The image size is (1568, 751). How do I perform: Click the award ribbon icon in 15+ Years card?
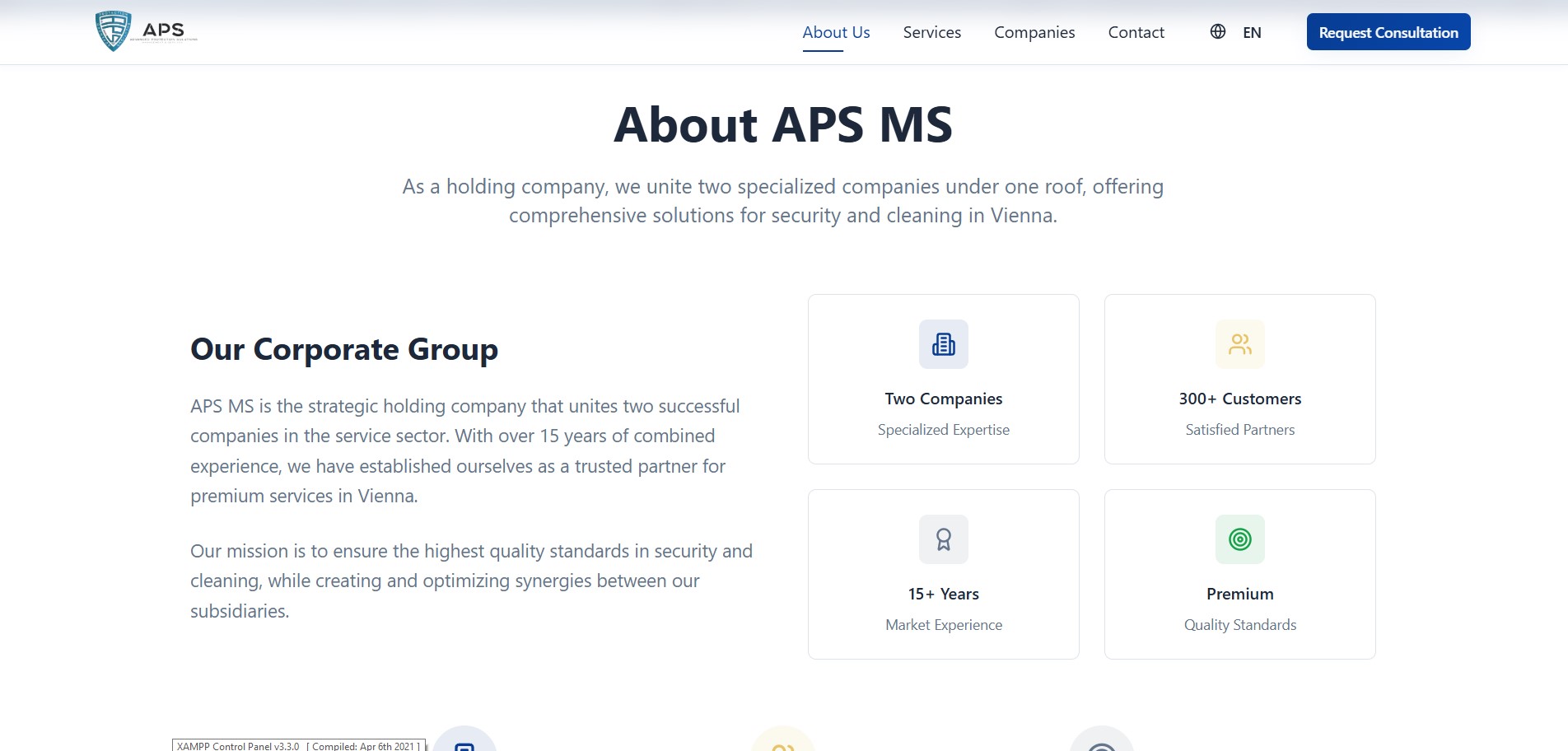click(x=944, y=539)
